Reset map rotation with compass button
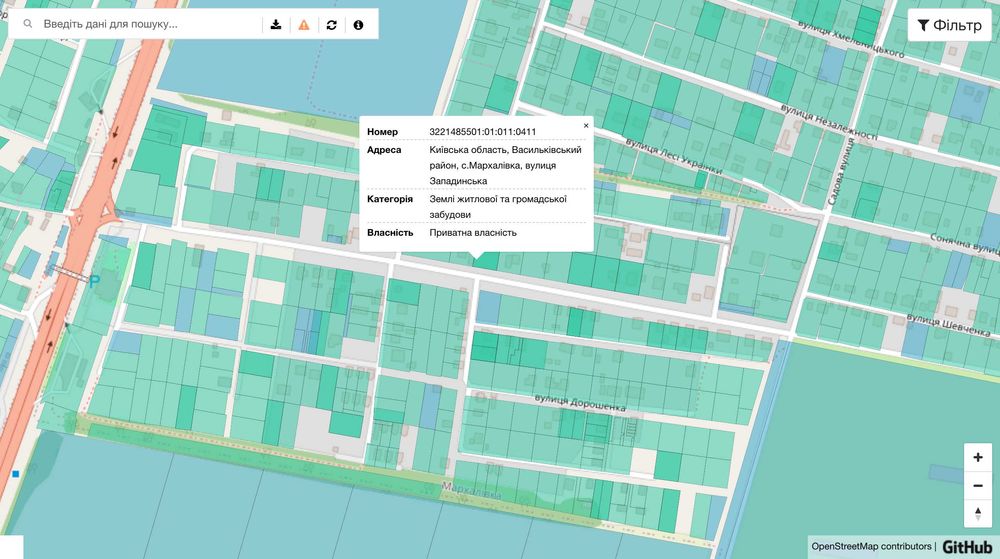This screenshot has height=559, width=1000. 978,513
